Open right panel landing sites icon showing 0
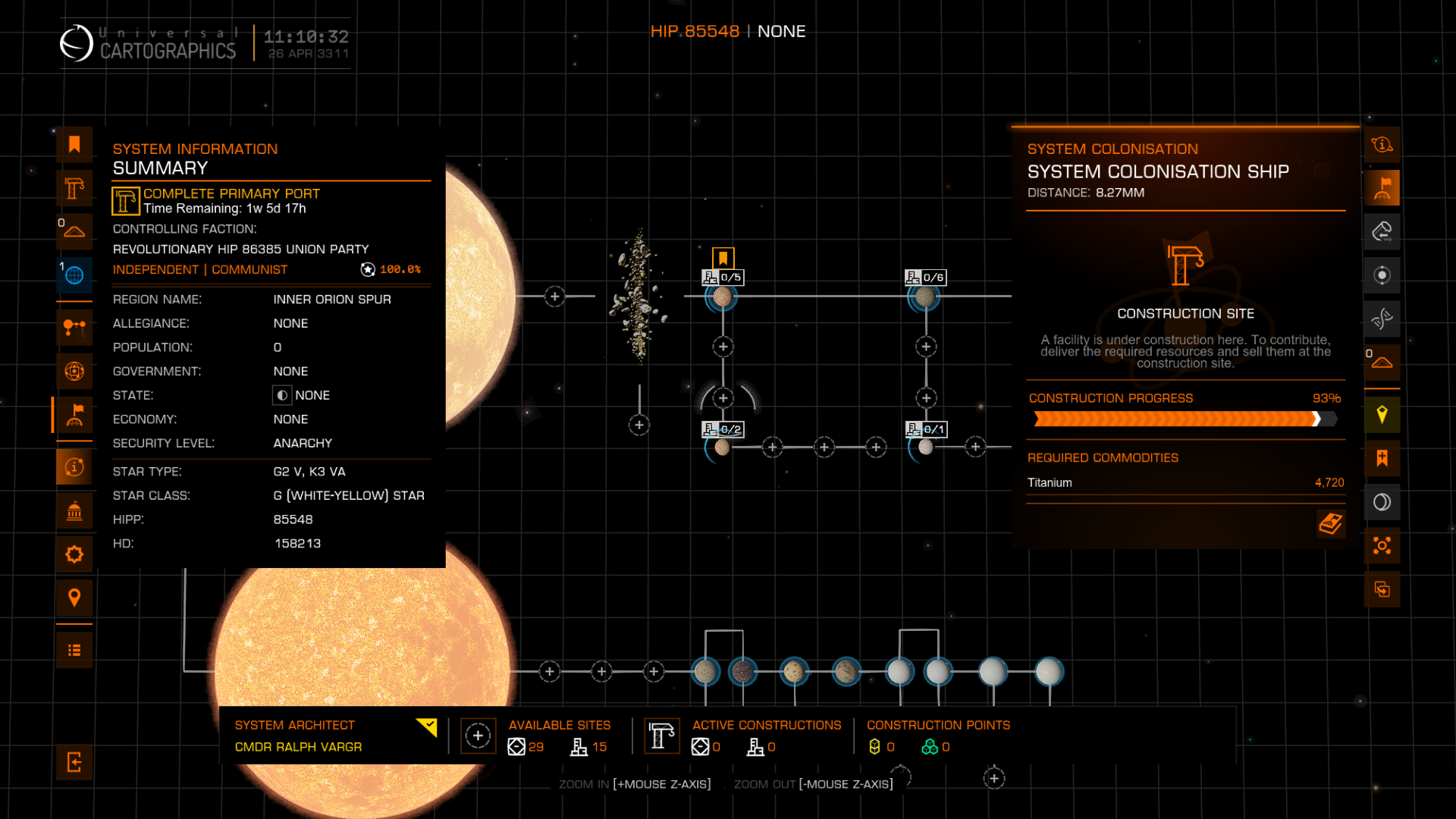Viewport: 1456px width, 819px height. [1382, 362]
